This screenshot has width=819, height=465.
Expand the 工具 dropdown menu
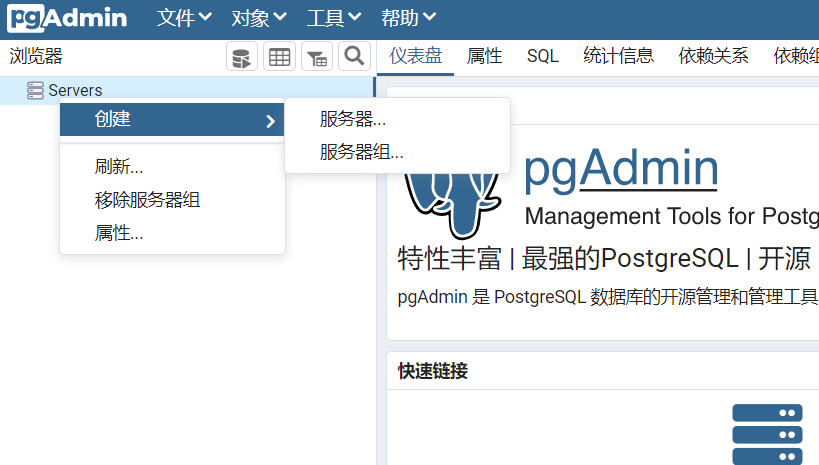tap(333, 18)
